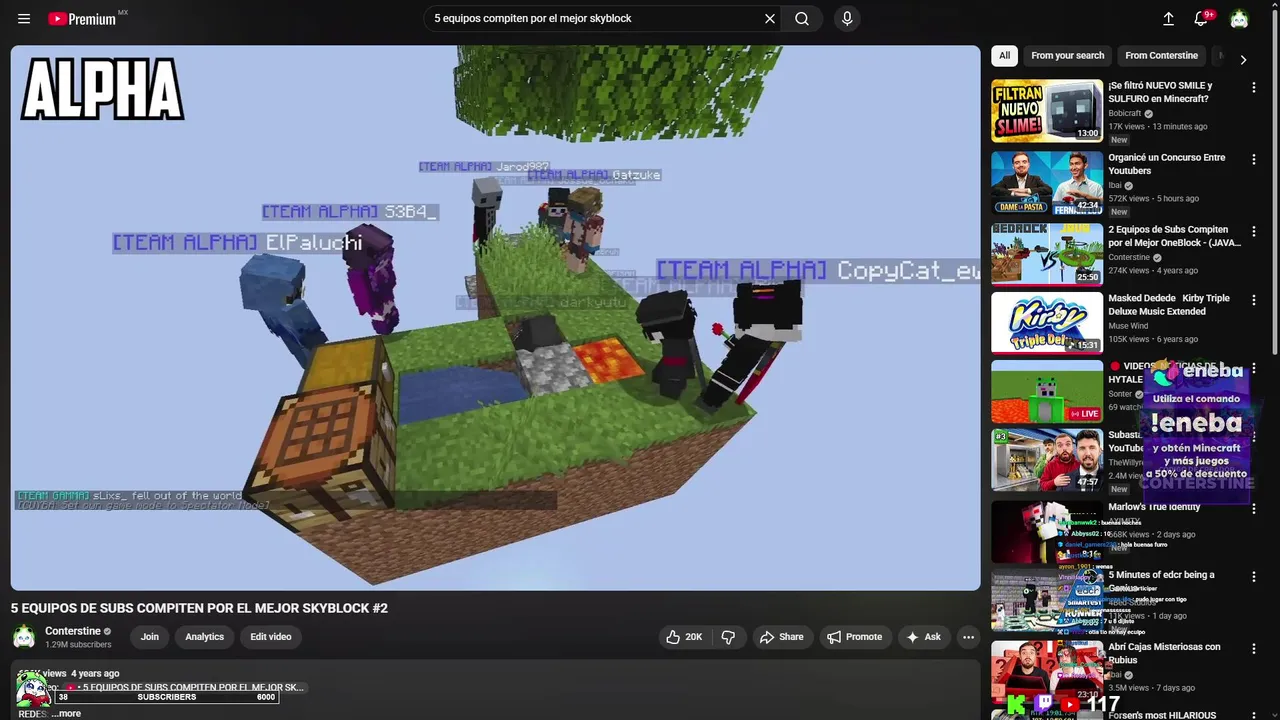Open 'Masked Dedede Kirby Triple' title
1280x720 pixels.
[x=1169, y=305]
